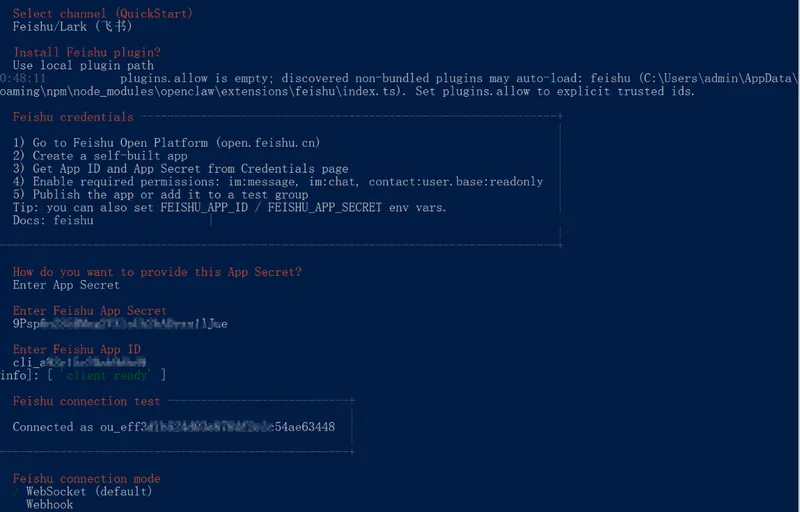Image resolution: width=800 pixels, height=512 pixels.
Task: Click the "Connected as ou_eff" result line
Action: pos(173,427)
